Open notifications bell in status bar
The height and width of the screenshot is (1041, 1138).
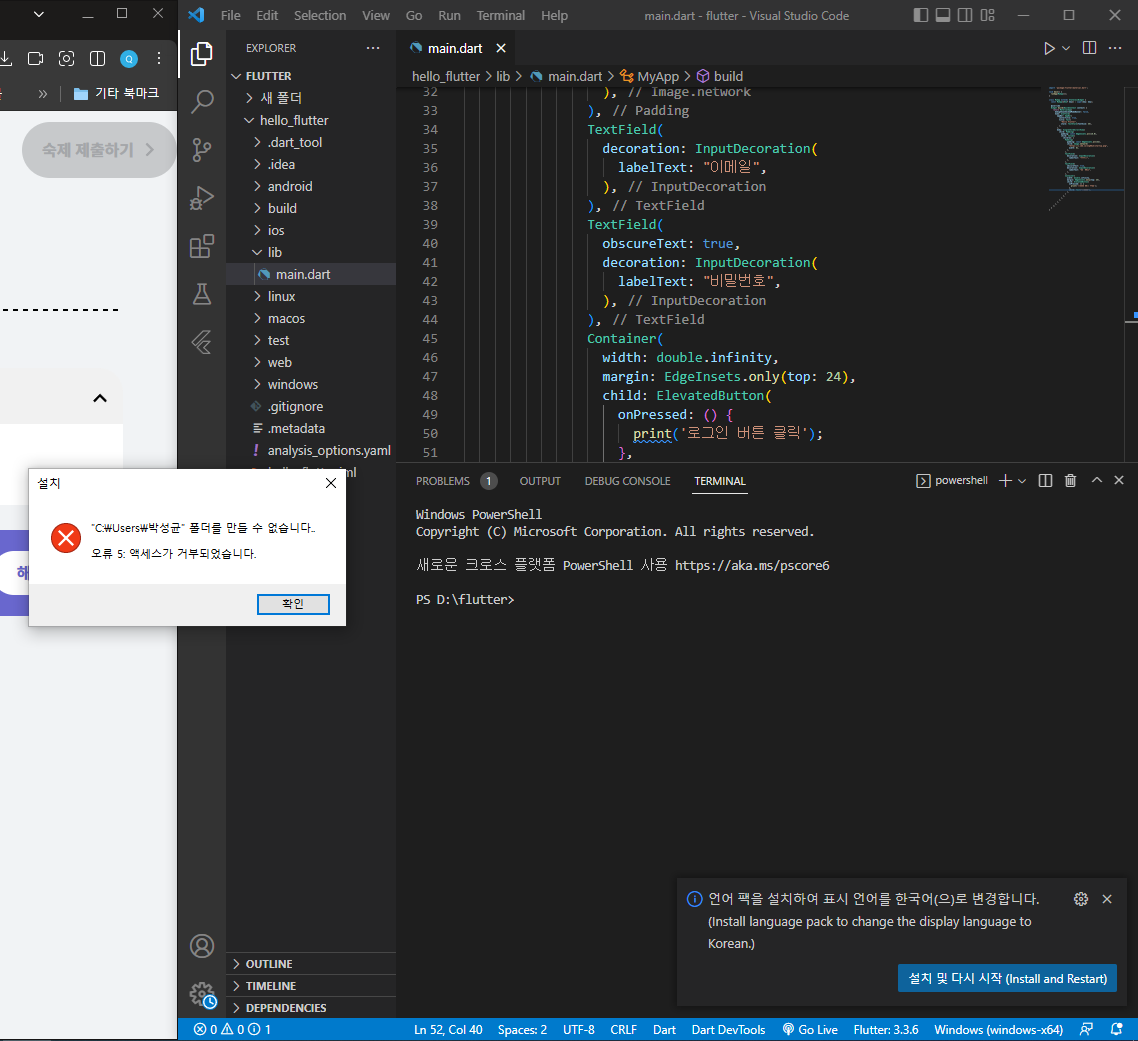(1117, 1029)
